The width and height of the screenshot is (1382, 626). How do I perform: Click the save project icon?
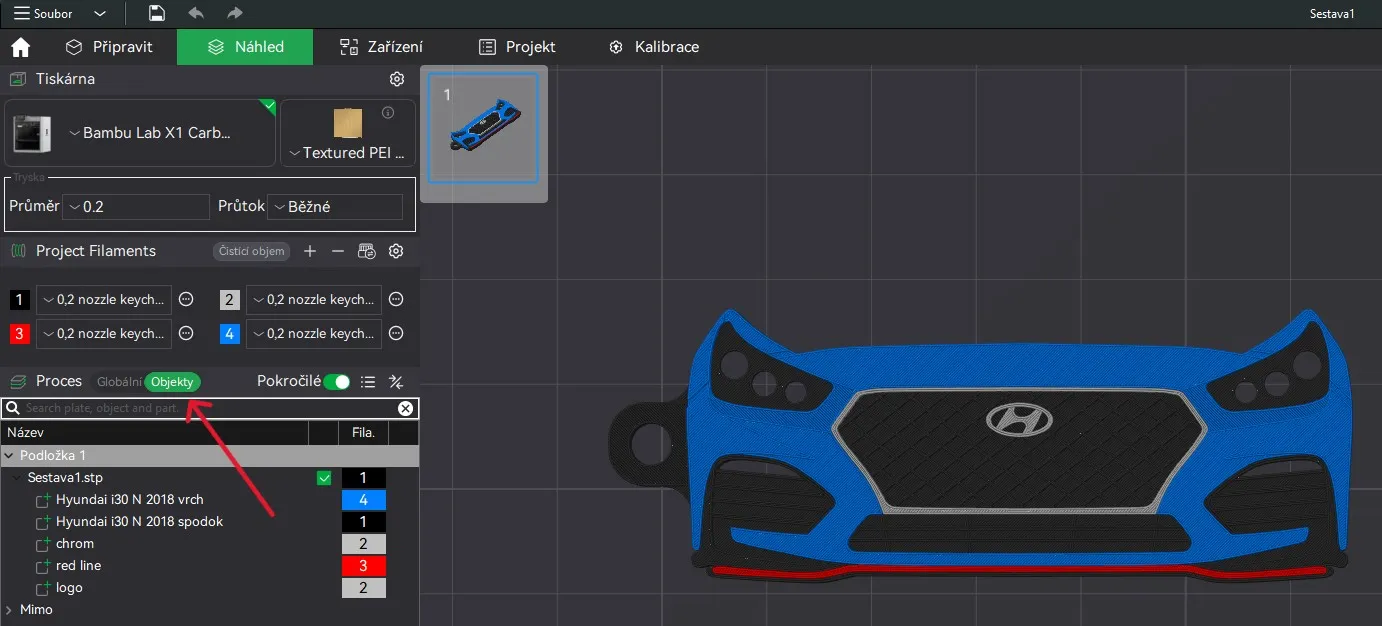click(x=156, y=13)
